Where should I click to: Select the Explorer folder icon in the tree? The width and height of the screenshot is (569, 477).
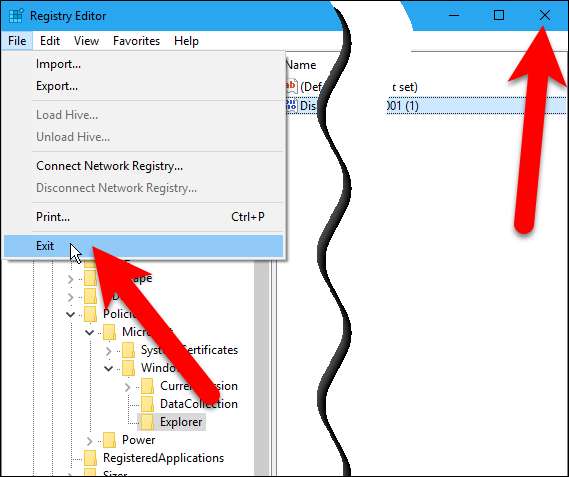[x=147, y=422]
